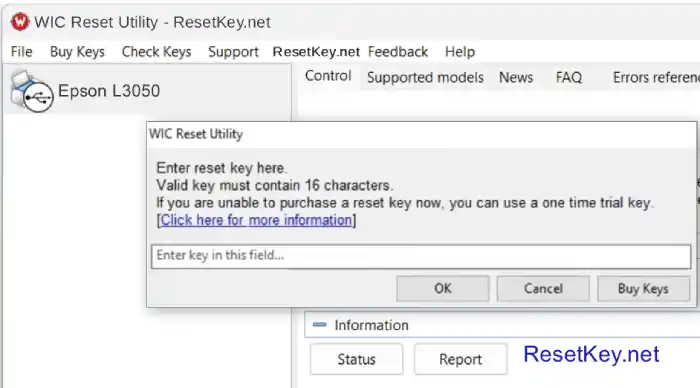Click the Report button

pos(460,359)
